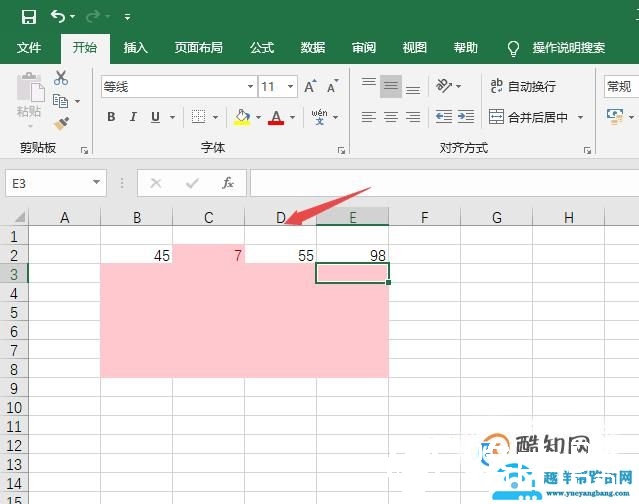Screen dimensions: 639x504
Task: Open the 文件 menu tab
Action: click(29, 48)
